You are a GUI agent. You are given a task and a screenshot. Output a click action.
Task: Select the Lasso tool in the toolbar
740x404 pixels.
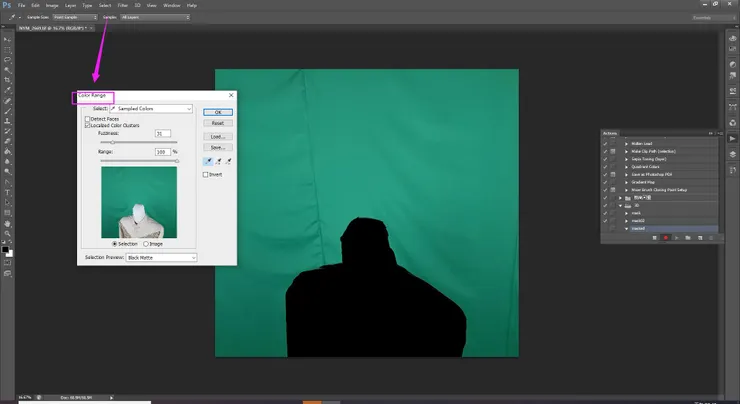pyautogui.click(x=8, y=58)
